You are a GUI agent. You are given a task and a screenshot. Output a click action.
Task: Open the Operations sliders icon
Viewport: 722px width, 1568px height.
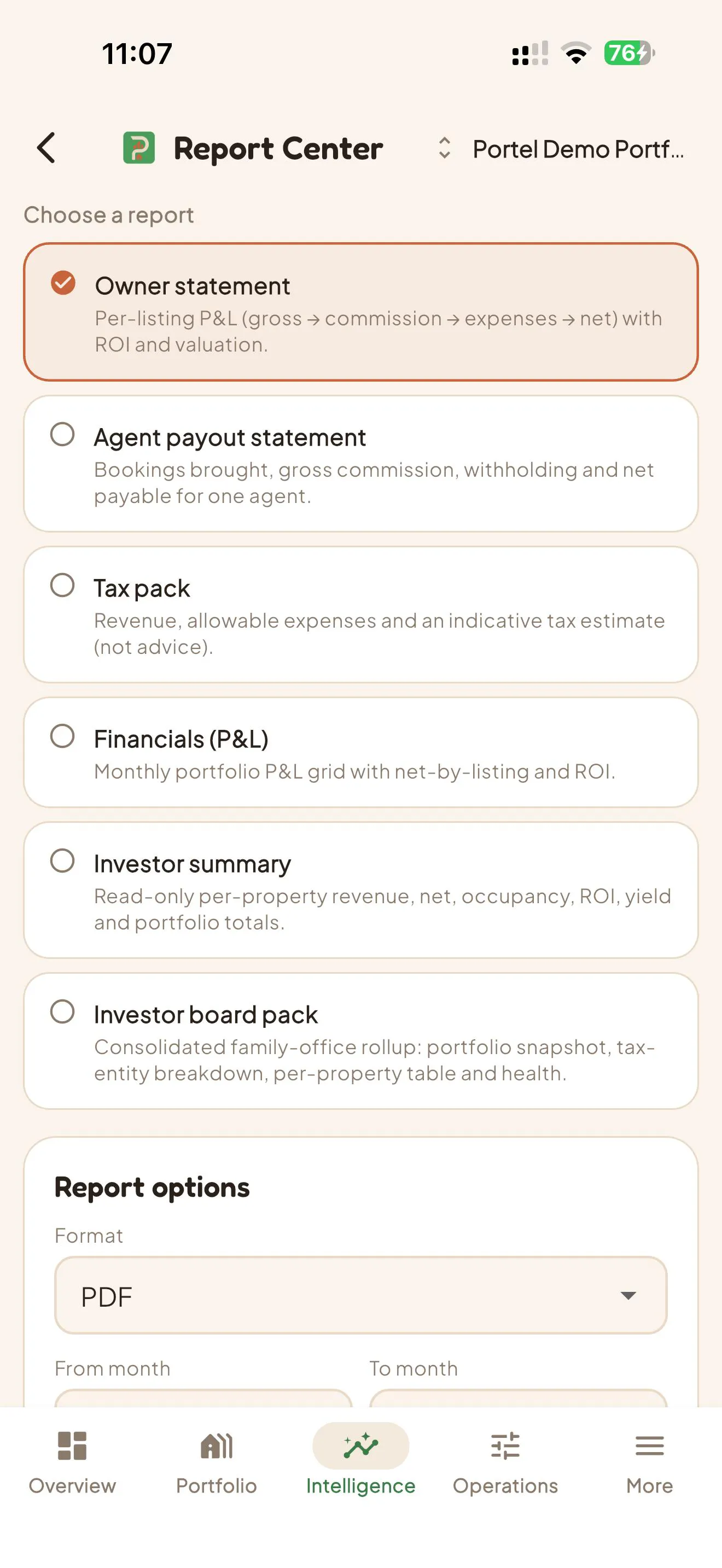click(x=505, y=1446)
